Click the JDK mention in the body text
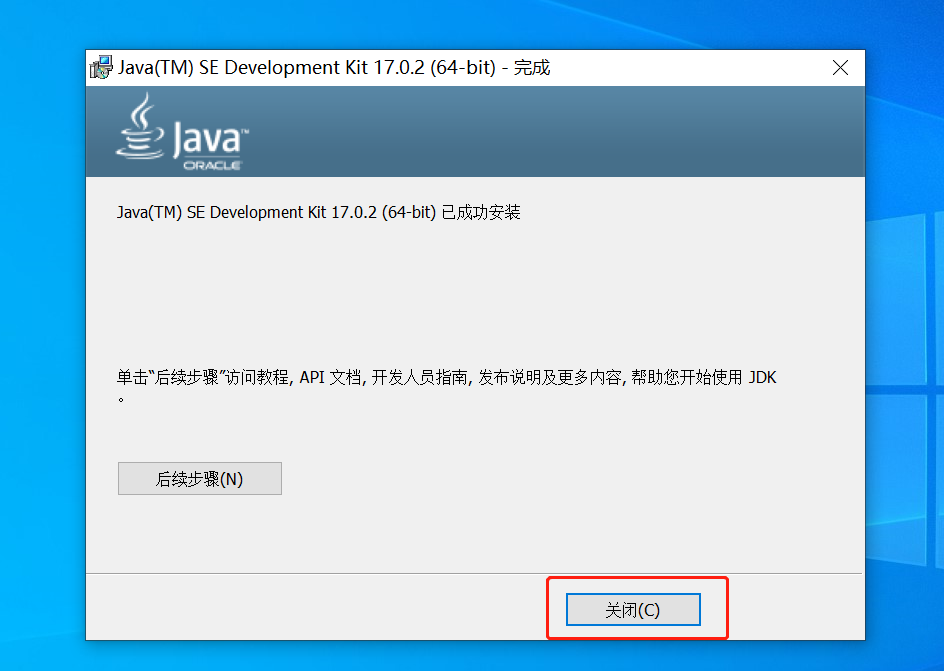The height and width of the screenshot is (671, 944). [764, 377]
